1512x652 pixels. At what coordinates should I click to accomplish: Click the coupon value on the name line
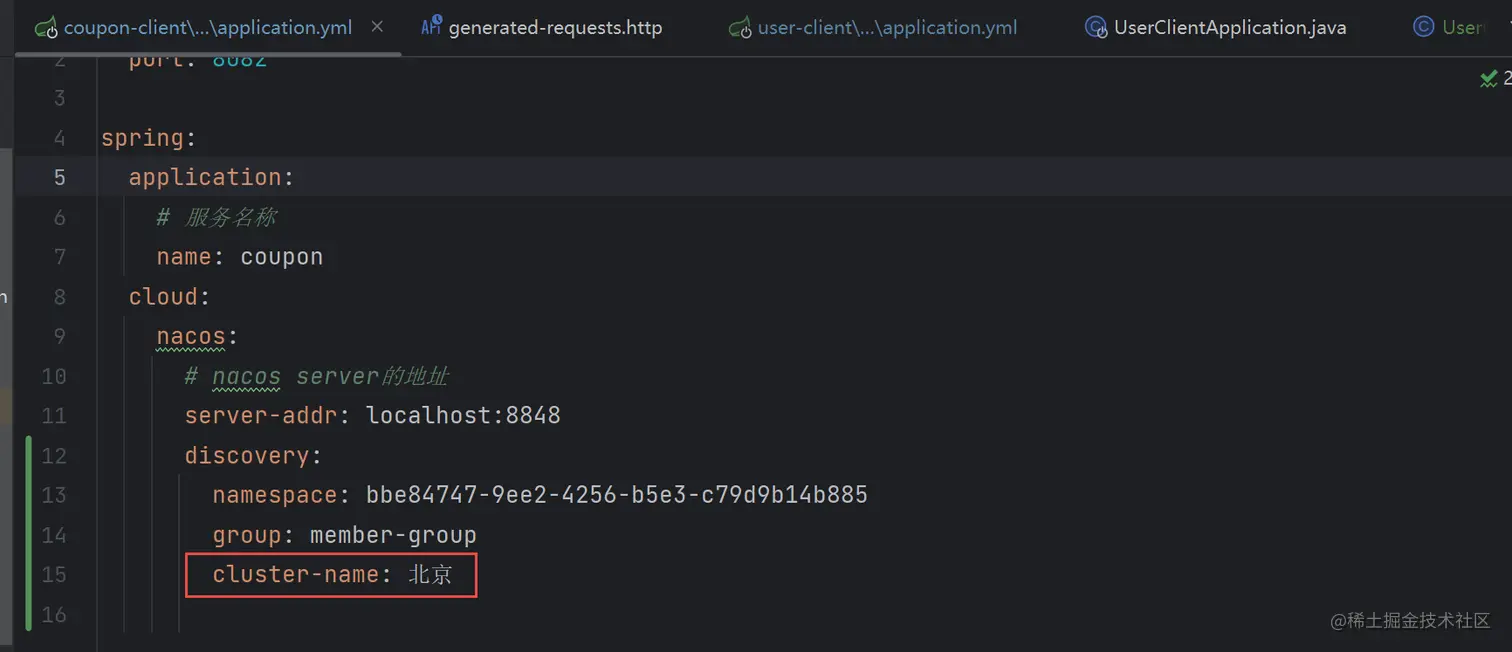281,257
